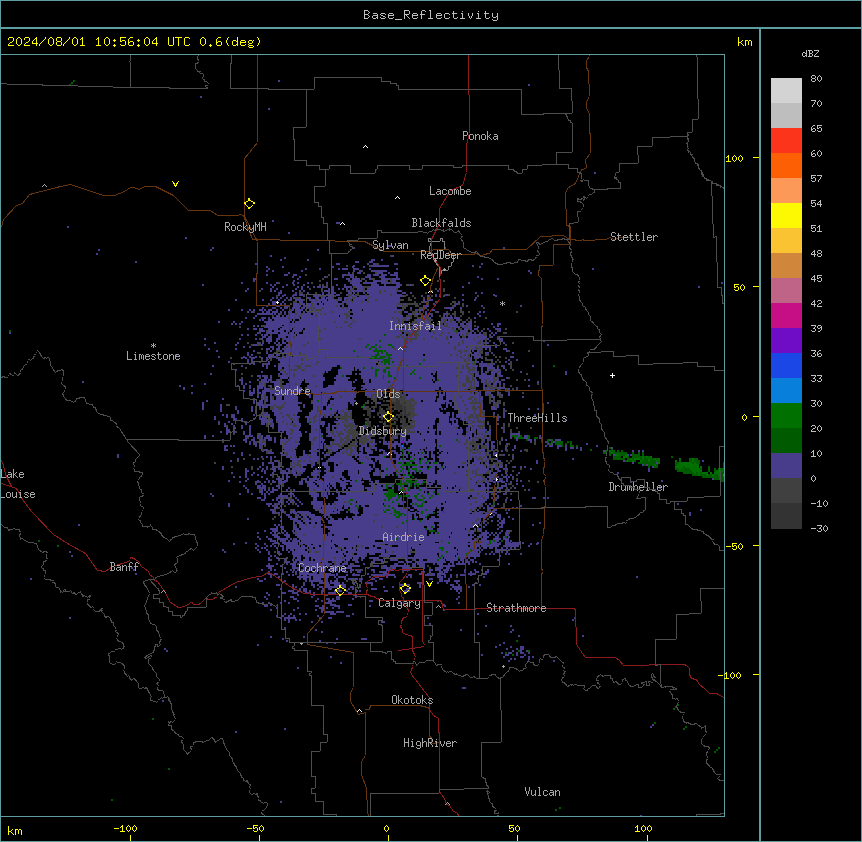
Task: Click the white plus marker north of Drumheller
Action: pos(612,375)
